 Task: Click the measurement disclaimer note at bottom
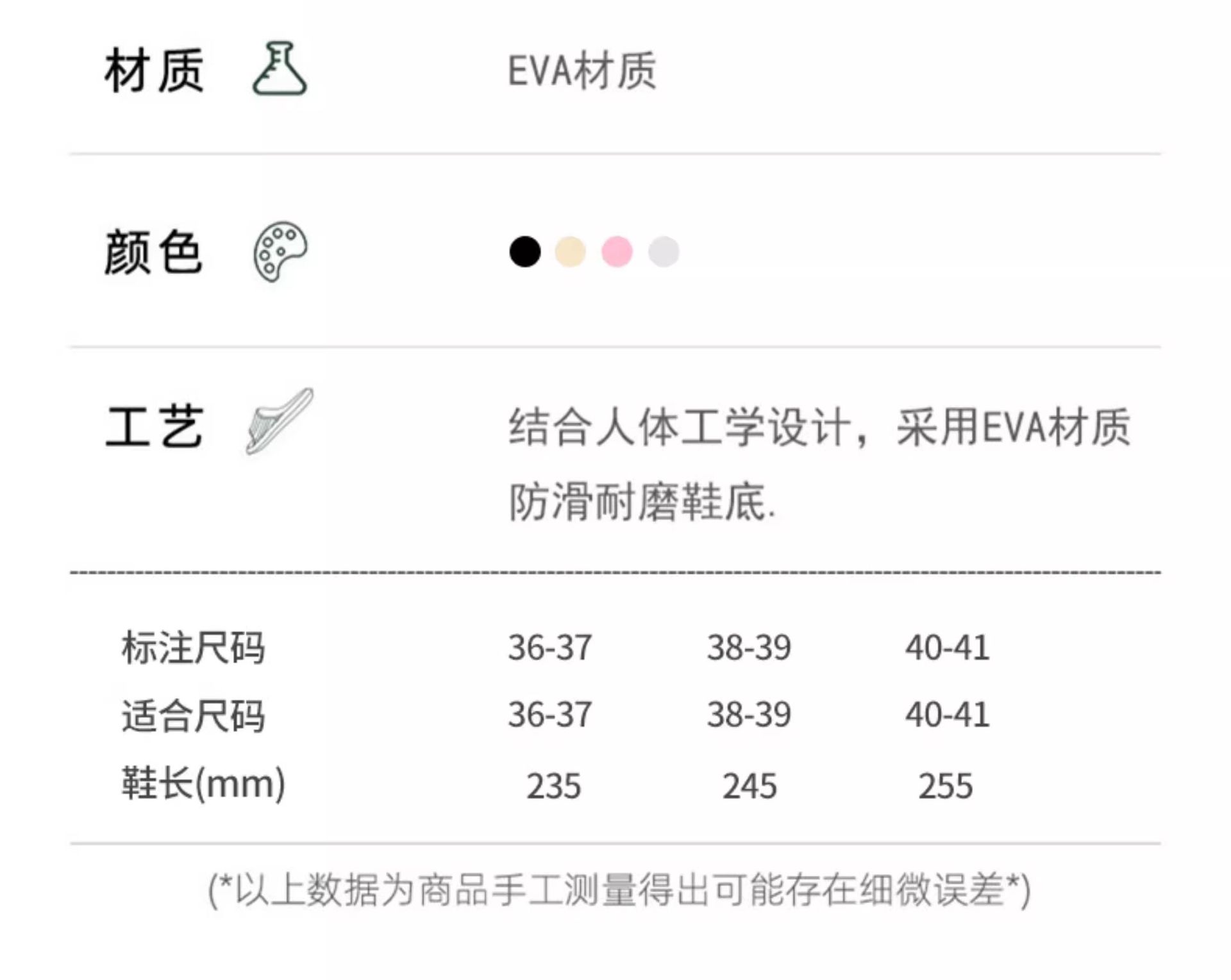(x=619, y=890)
